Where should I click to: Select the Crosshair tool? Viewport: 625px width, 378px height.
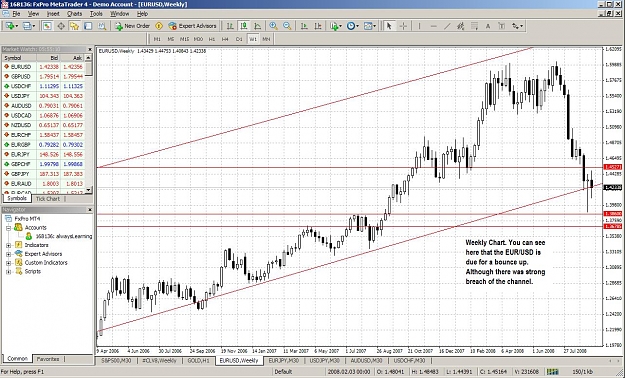(x=403, y=26)
